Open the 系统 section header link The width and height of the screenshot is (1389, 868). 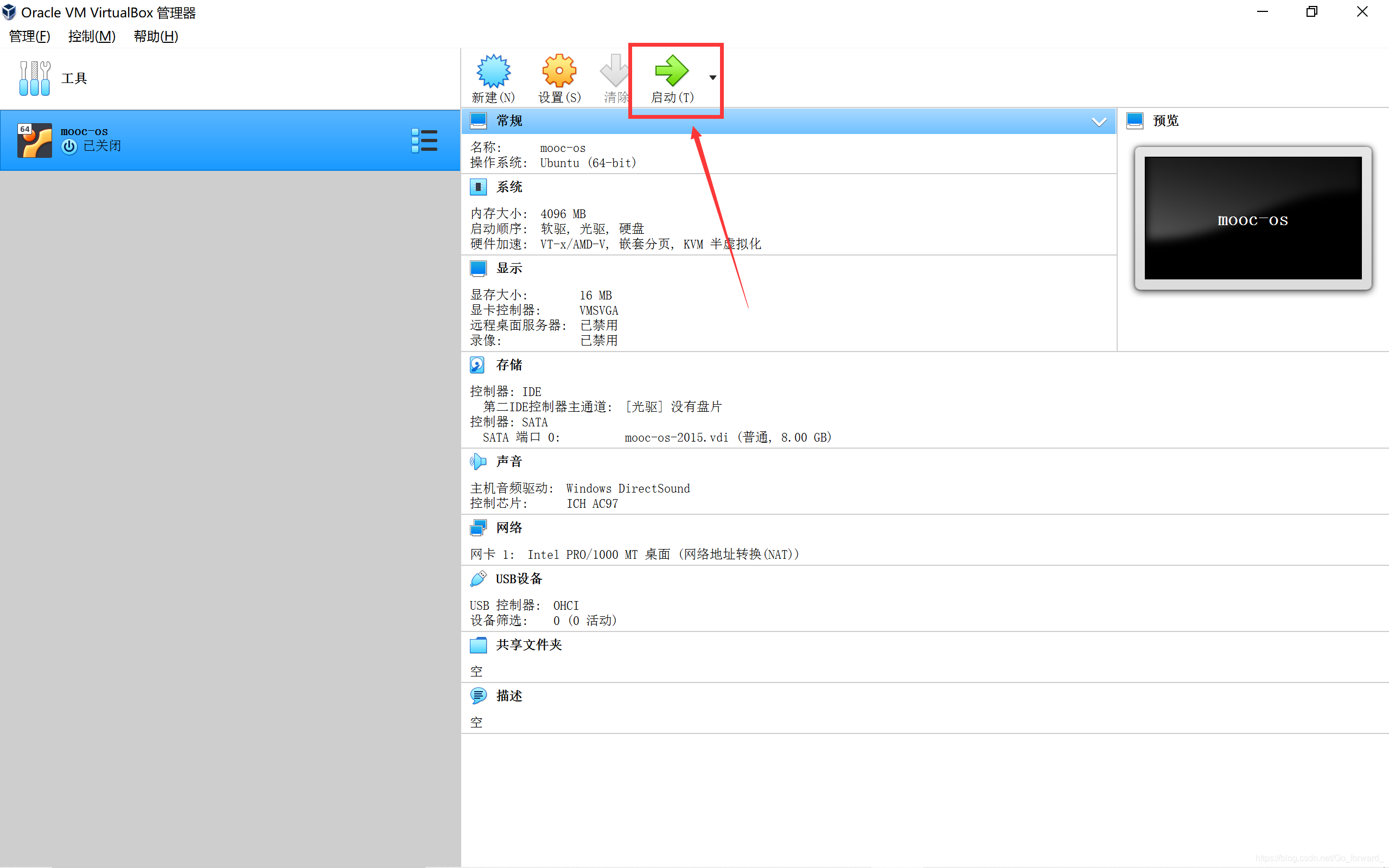coord(509,187)
